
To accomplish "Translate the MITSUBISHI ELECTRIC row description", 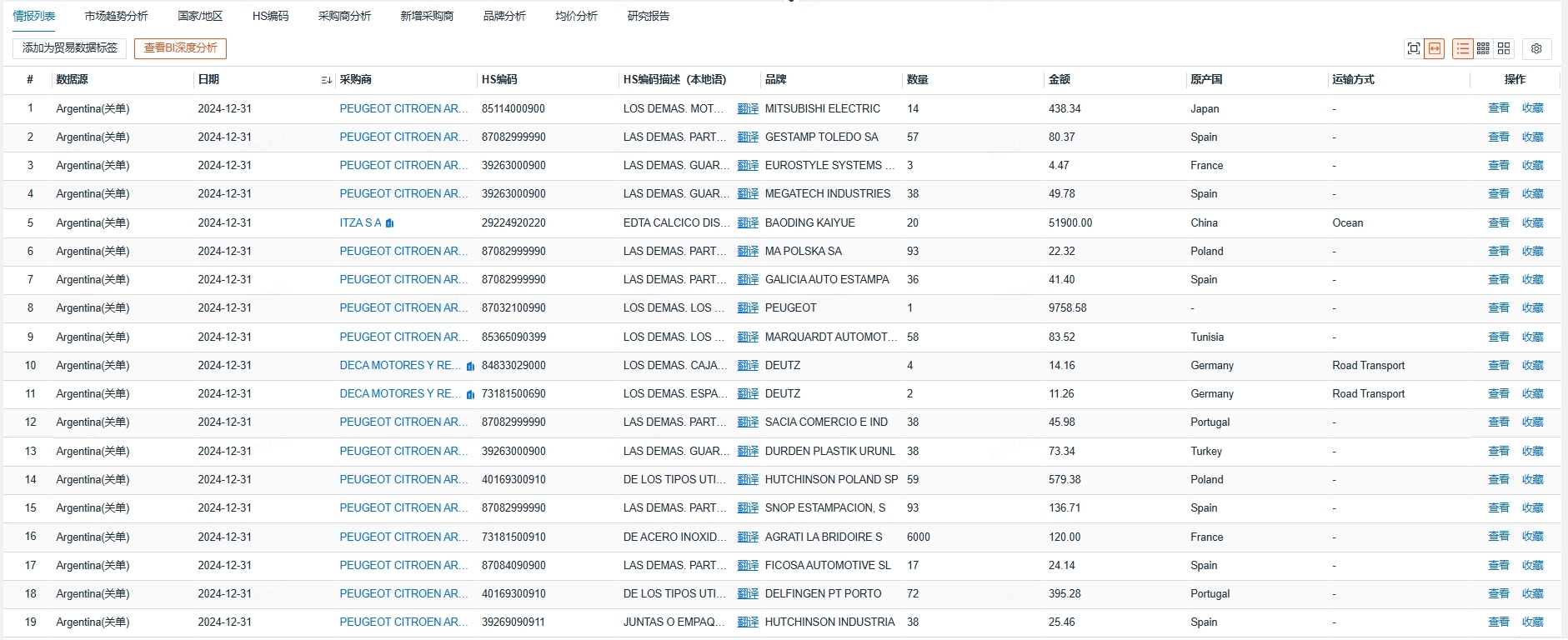I will tap(748, 108).
